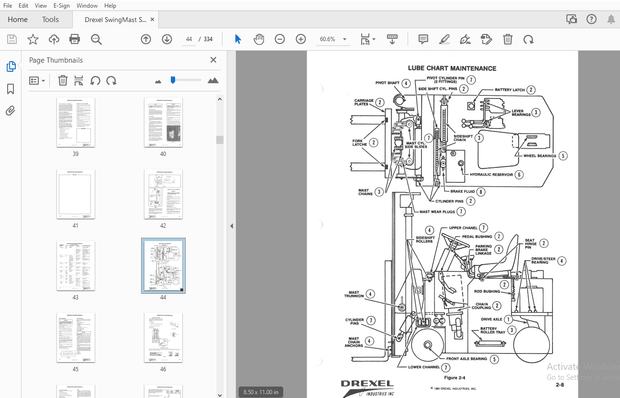This screenshot has height=398, width=620.
Task: Select page 45 thumbnail
Action: 76,338
